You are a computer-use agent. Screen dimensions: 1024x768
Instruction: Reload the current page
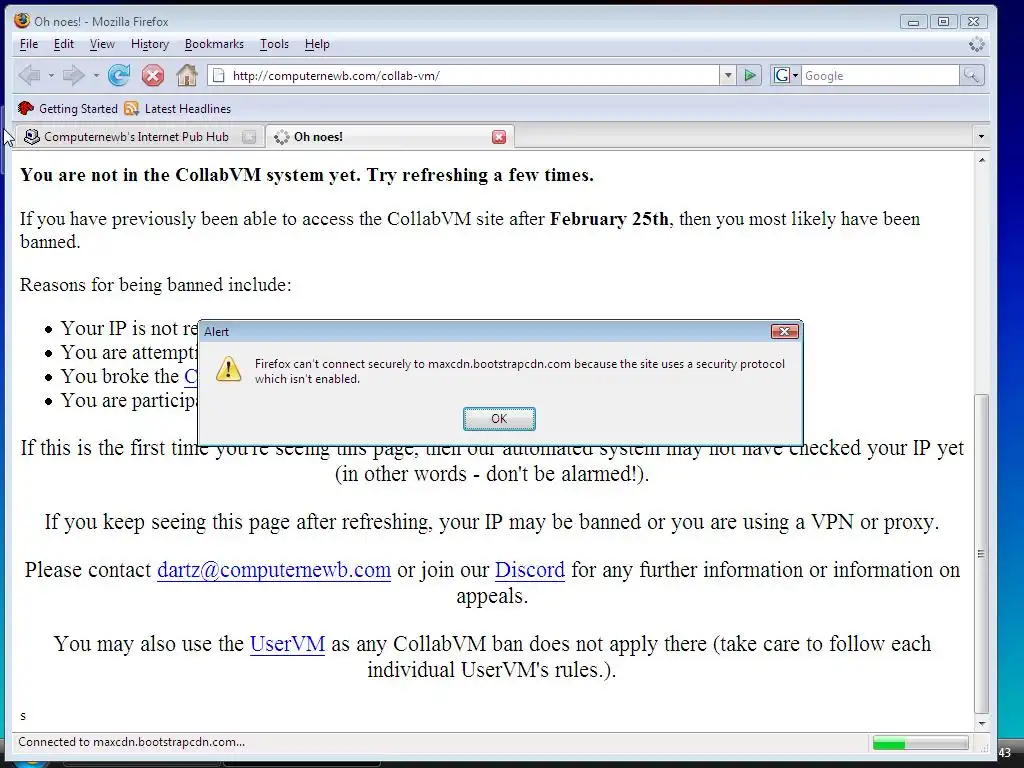pyautogui.click(x=119, y=76)
